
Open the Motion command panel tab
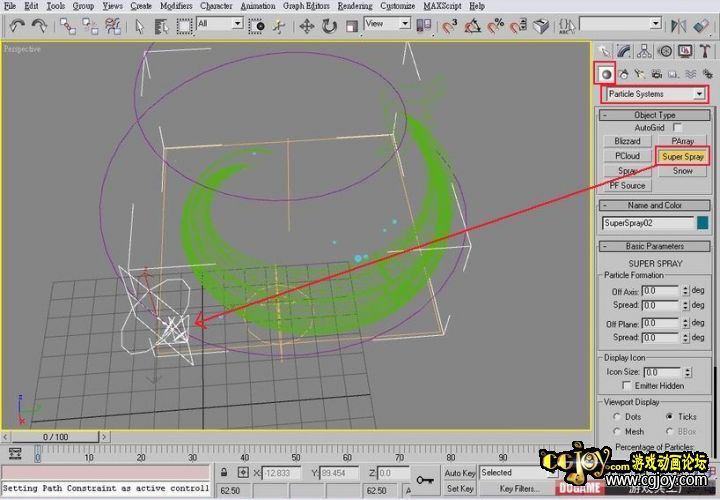coord(665,51)
